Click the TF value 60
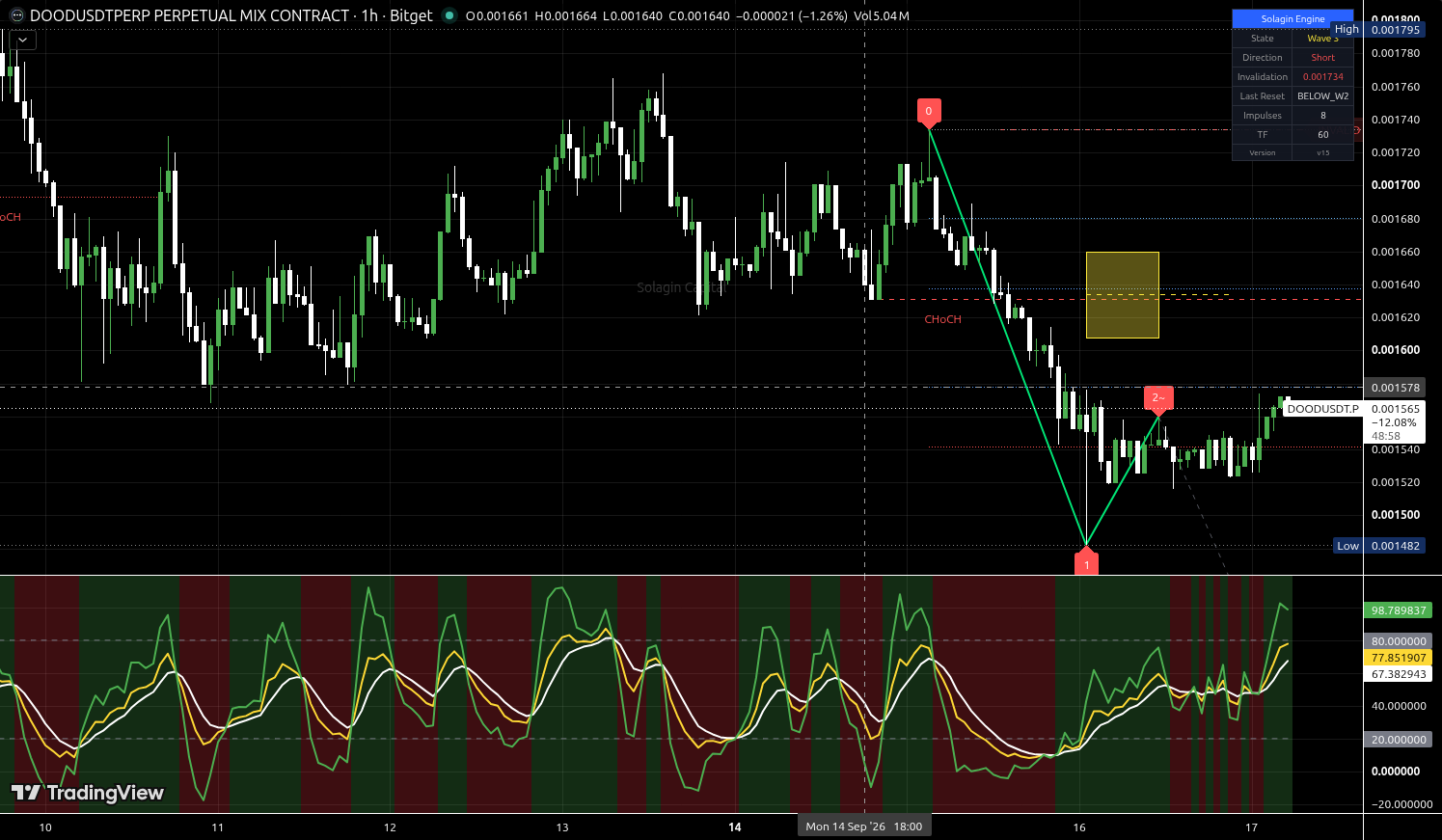 (1322, 135)
